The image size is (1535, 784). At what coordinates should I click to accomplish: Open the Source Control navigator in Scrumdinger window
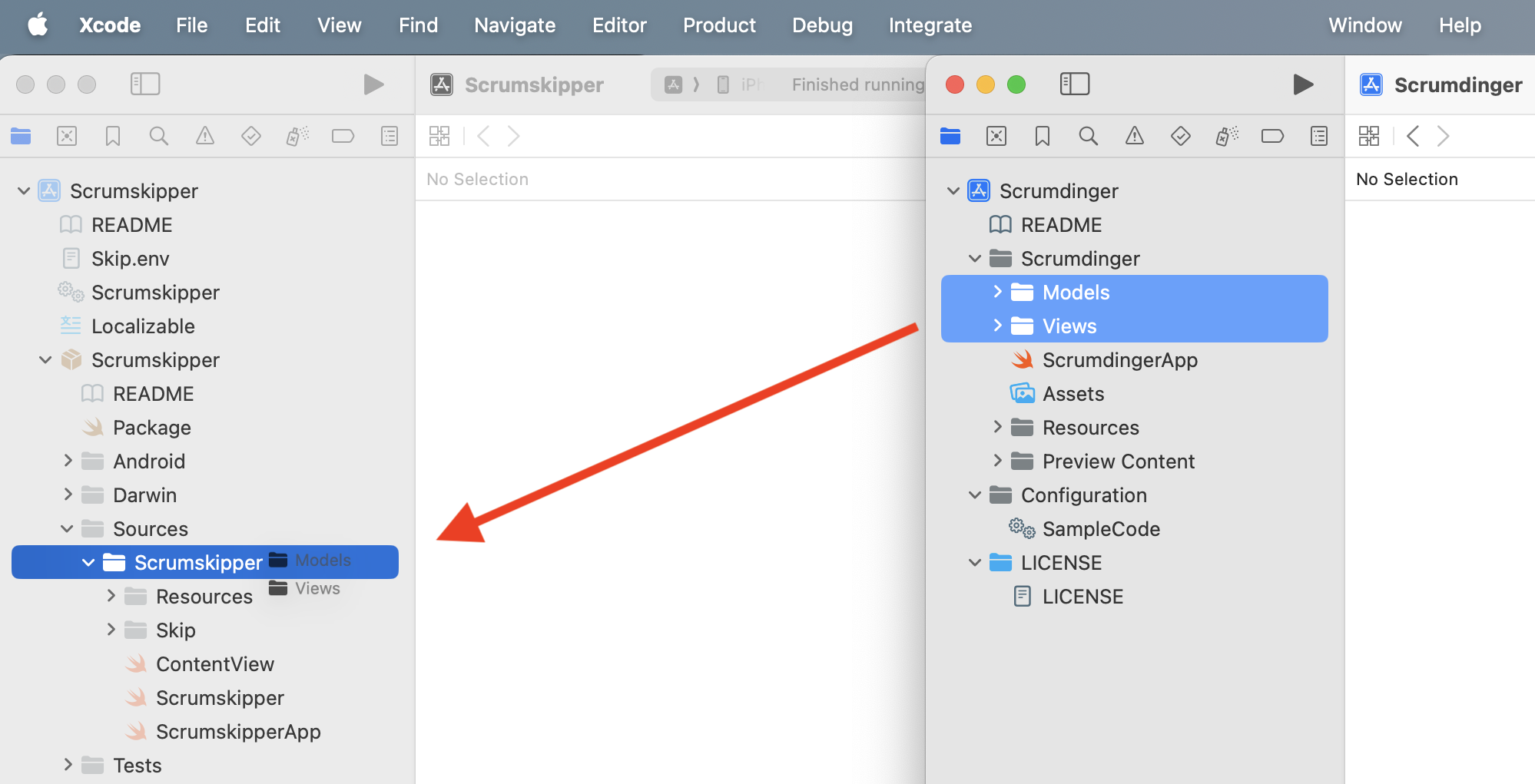click(996, 136)
